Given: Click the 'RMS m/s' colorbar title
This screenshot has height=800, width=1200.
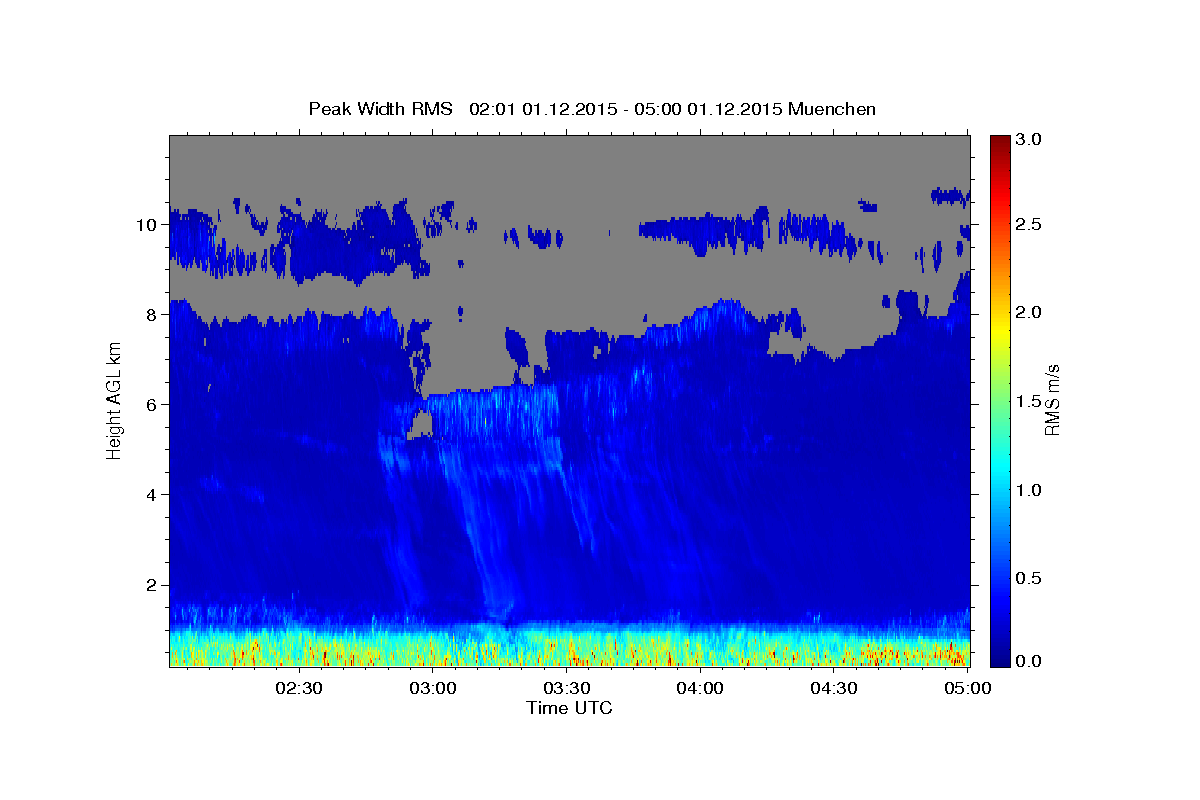Looking at the screenshot, I should tap(1053, 400).
